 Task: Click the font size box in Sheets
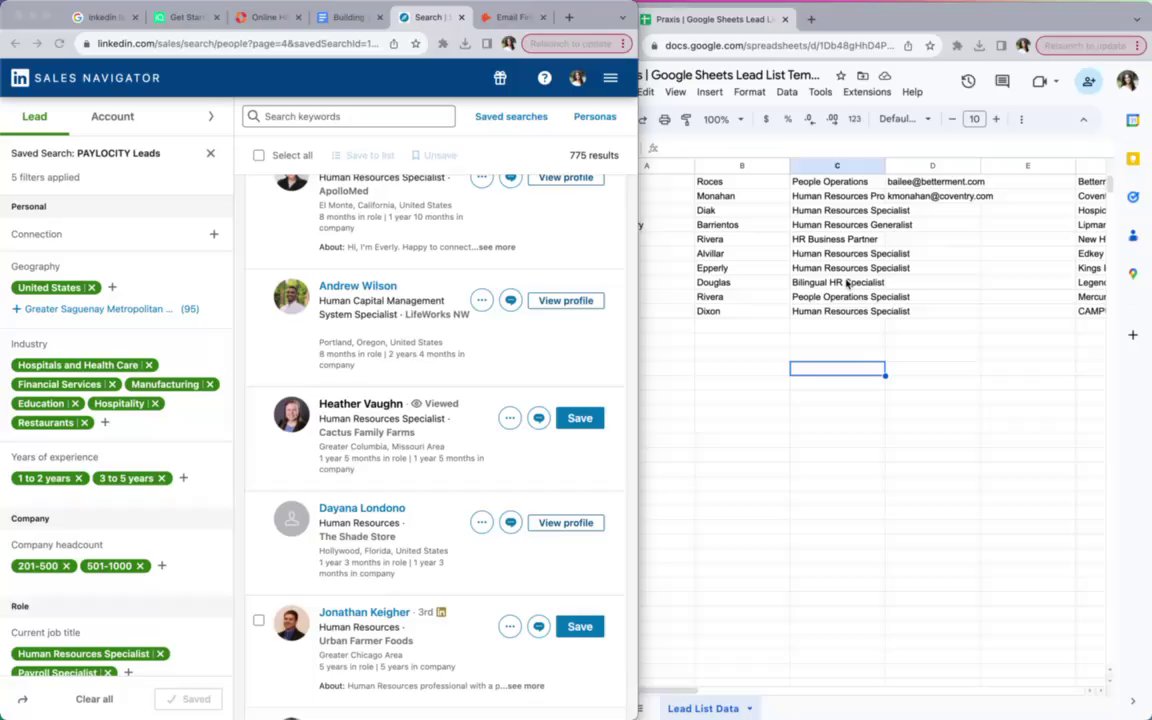coord(974,119)
